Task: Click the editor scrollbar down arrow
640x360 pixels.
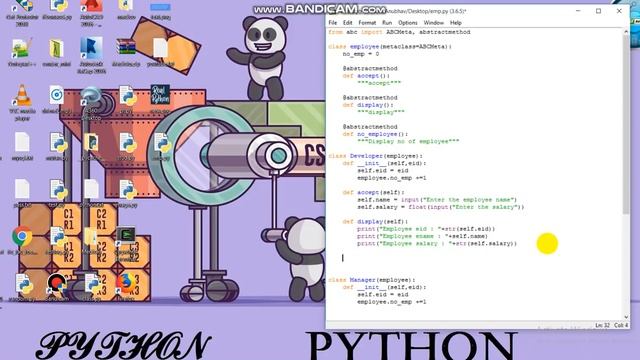Action: [x=626, y=317]
